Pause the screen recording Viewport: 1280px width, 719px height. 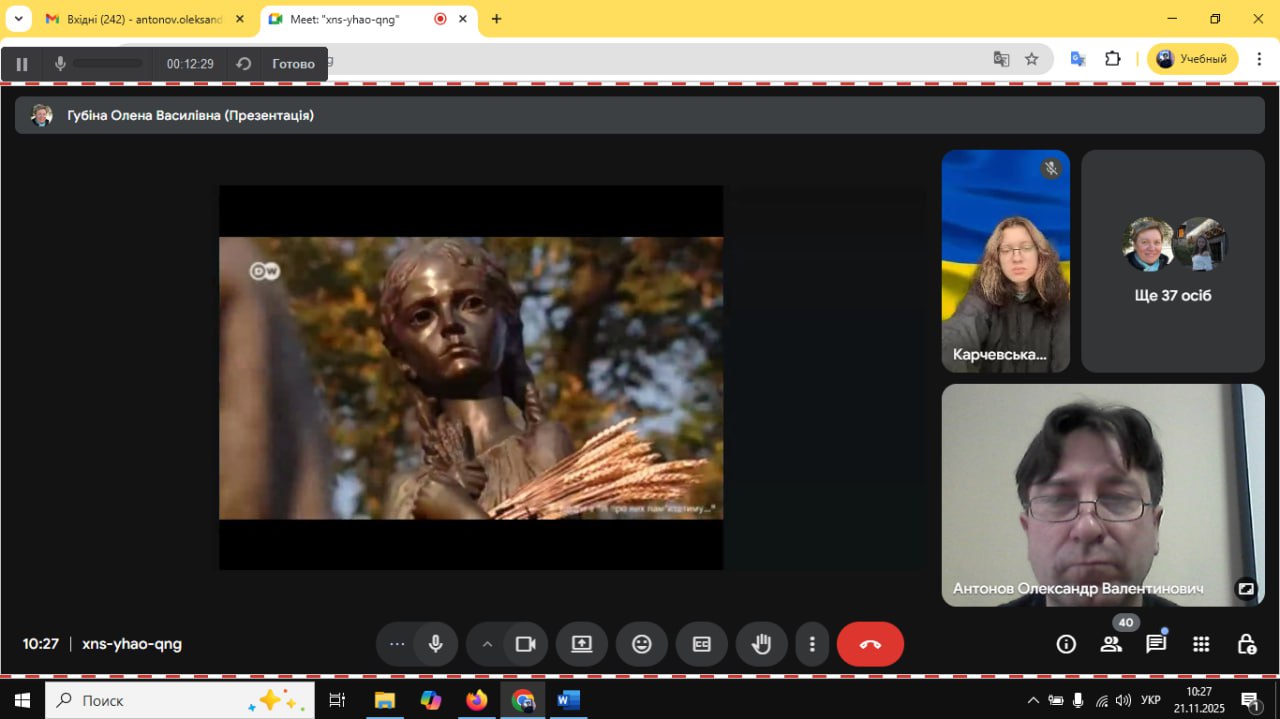point(22,64)
